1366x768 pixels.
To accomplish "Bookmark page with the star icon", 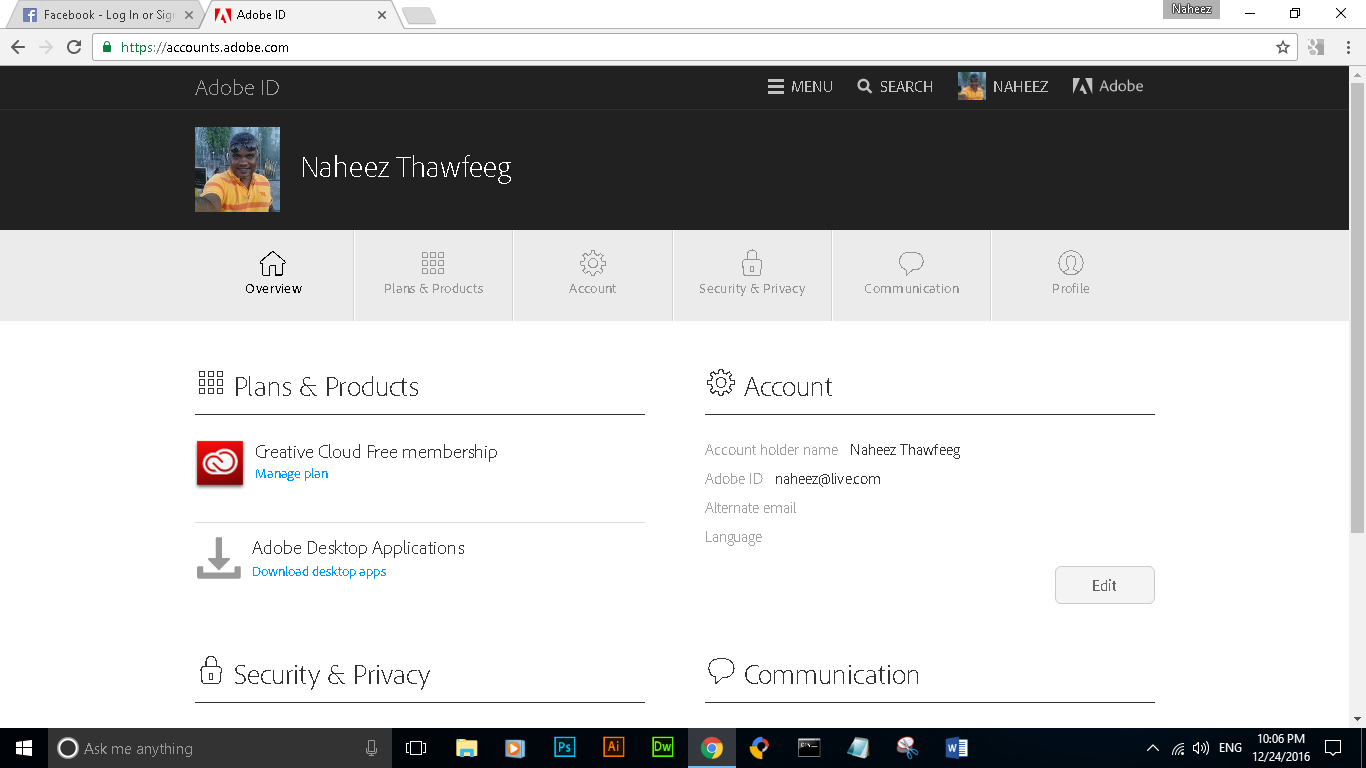I will (x=1282, y=47).
